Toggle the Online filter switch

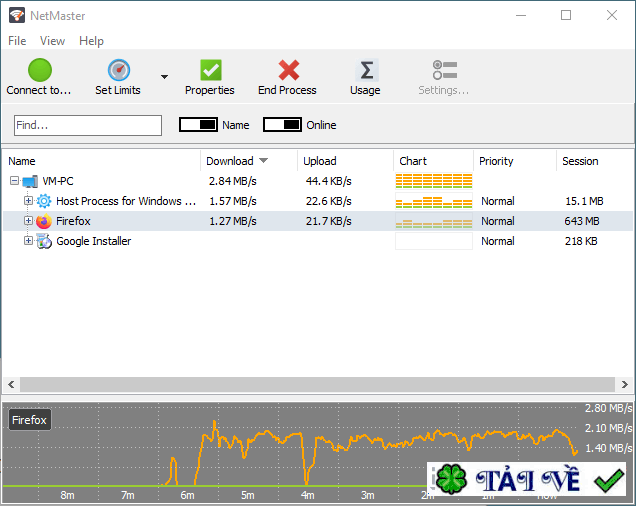(x=282, y=125)
